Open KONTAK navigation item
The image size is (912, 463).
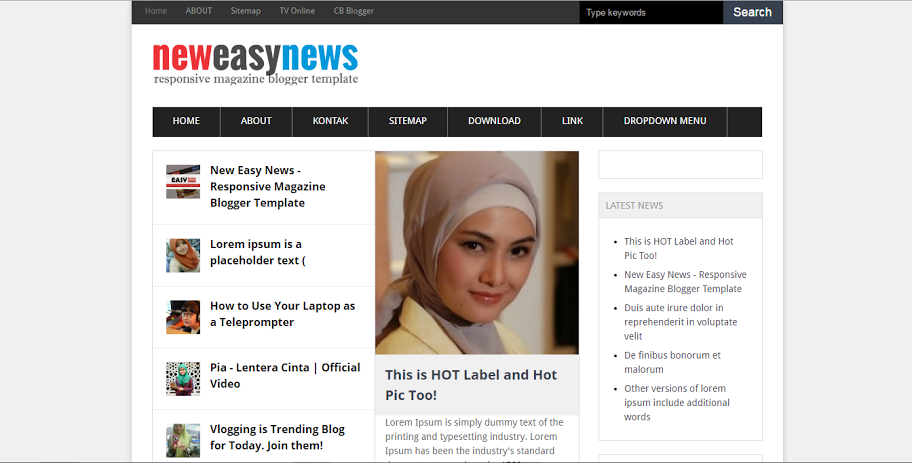click(330, 122)
